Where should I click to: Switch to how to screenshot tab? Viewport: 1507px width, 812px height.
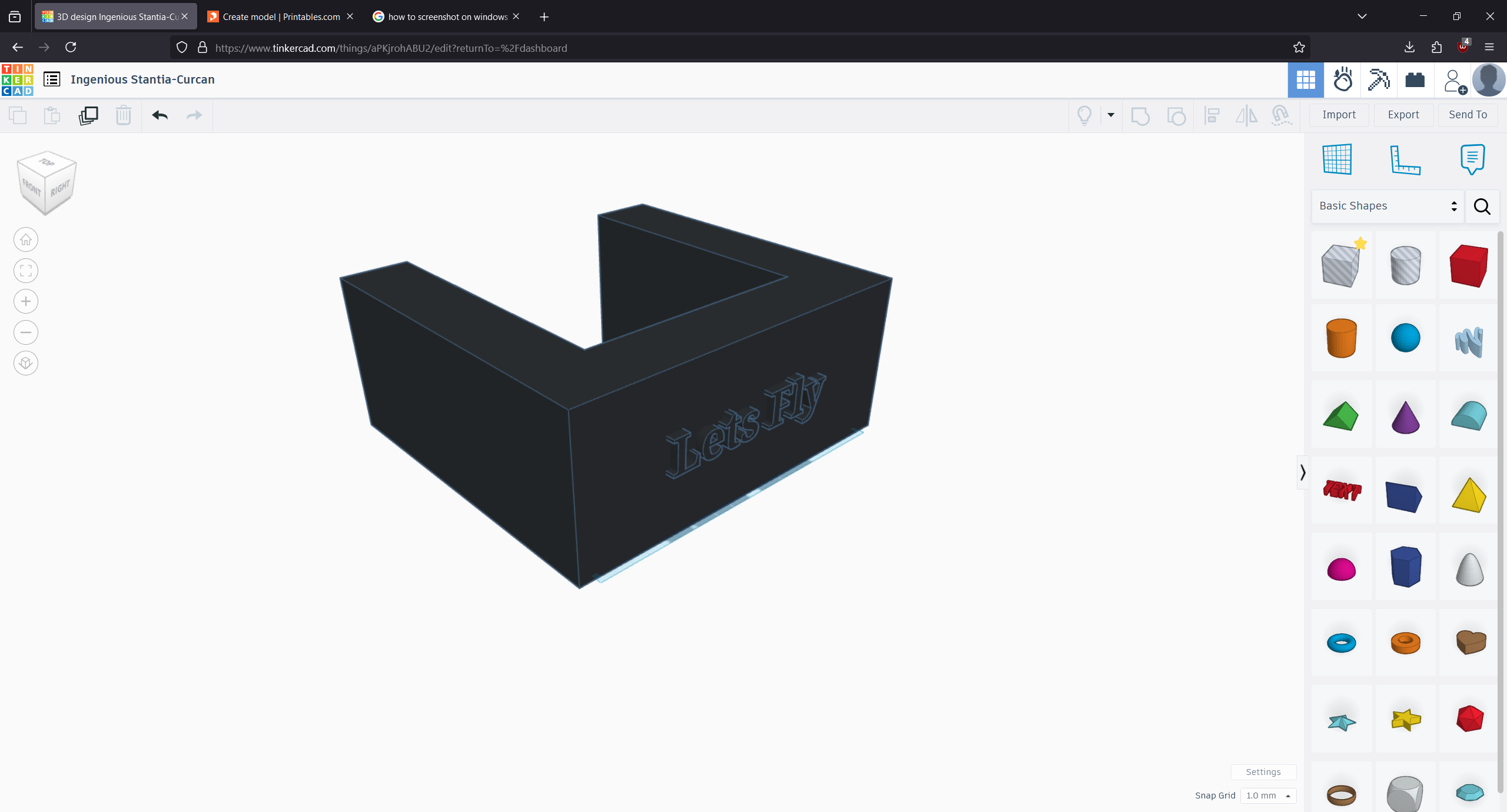pyautogui.click(x=447, y=16)
